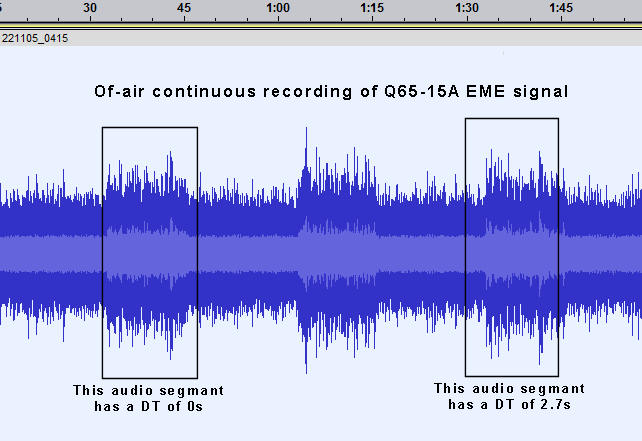Click the caption 'has a DT of 2.7s'
Viewport: 642px width, 441px height.
click(x=509, y=405)
